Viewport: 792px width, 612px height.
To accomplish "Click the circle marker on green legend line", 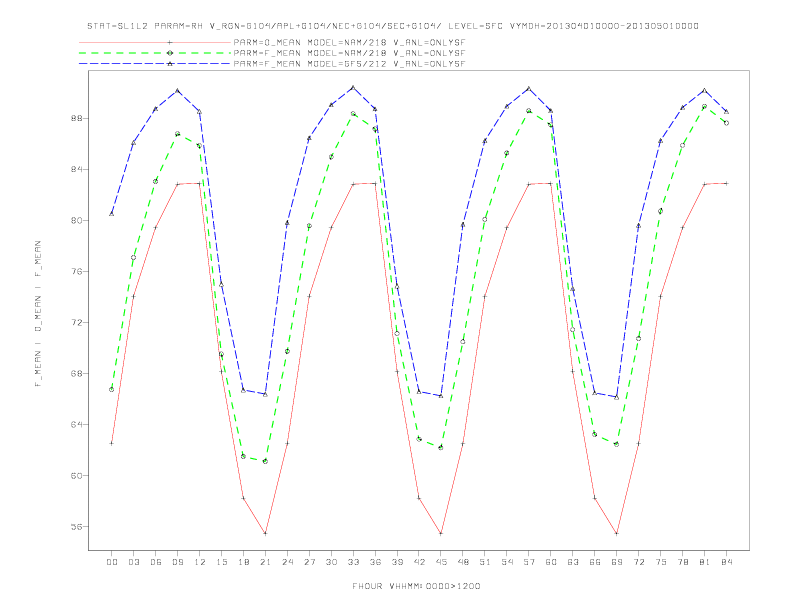I will [x=170, y=53].
